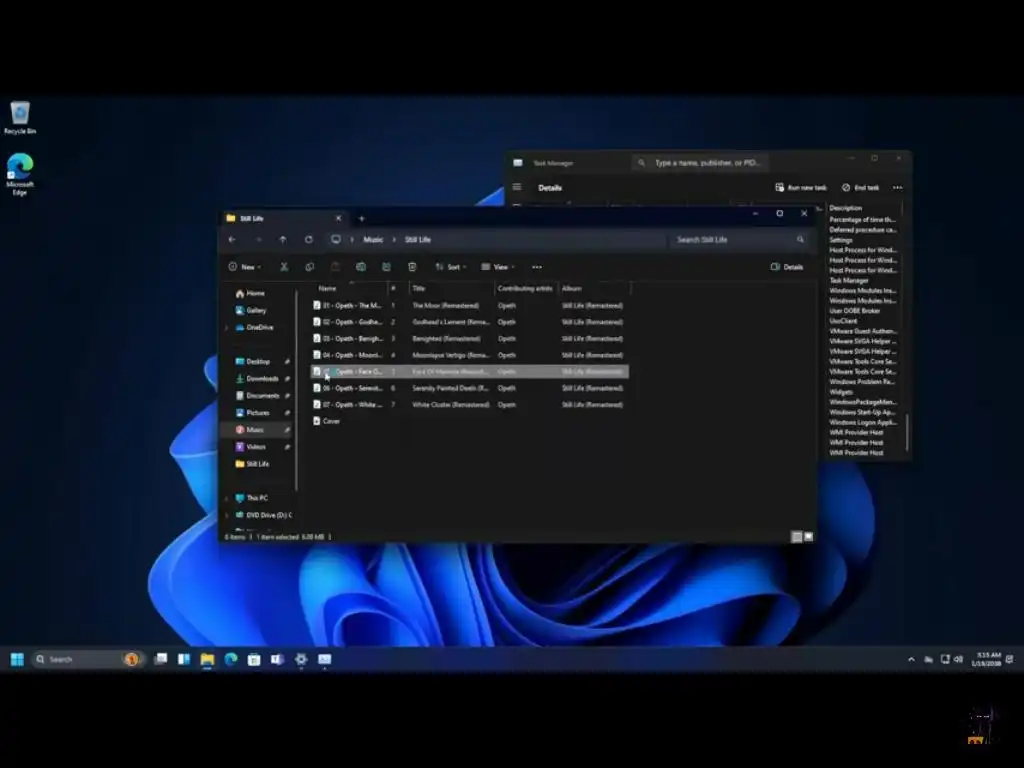Expand OneDrive in the navigation pane

pyautogui.click(x=227, y=328)
